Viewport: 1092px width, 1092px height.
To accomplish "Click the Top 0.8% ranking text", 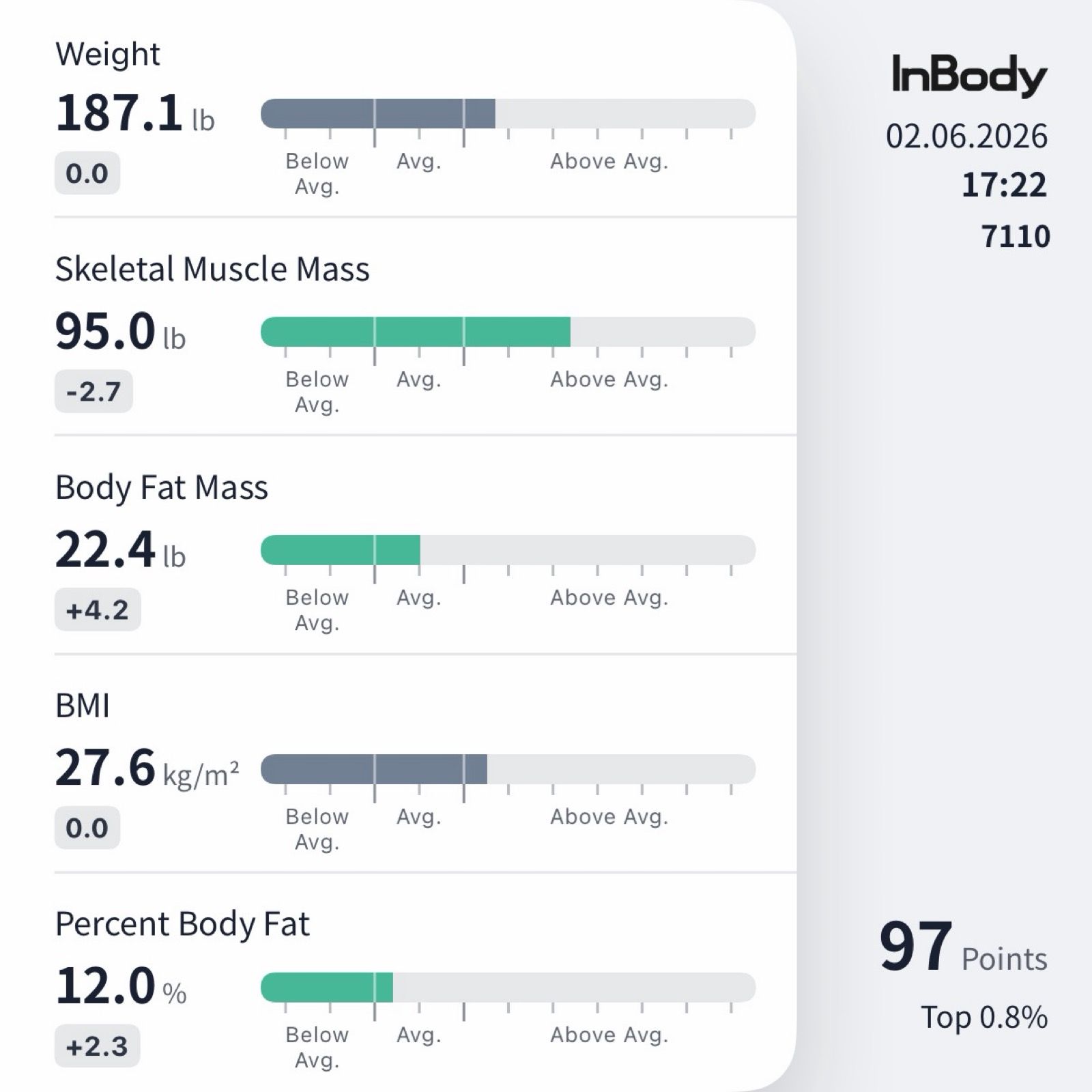I will click(983, 1017).
